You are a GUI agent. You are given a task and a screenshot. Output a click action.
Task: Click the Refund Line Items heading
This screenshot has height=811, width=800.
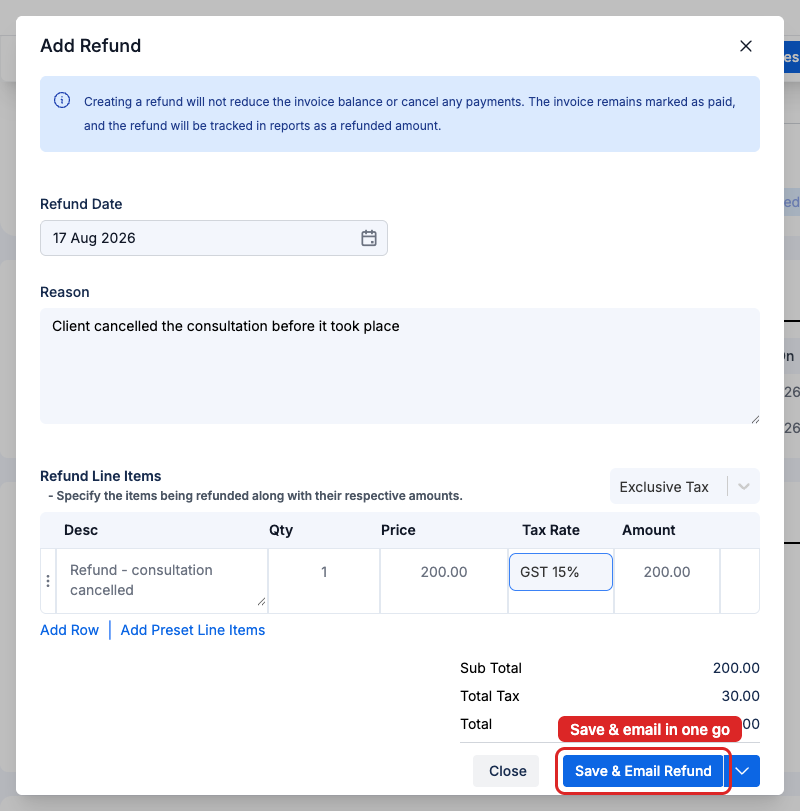pos(101,476)
